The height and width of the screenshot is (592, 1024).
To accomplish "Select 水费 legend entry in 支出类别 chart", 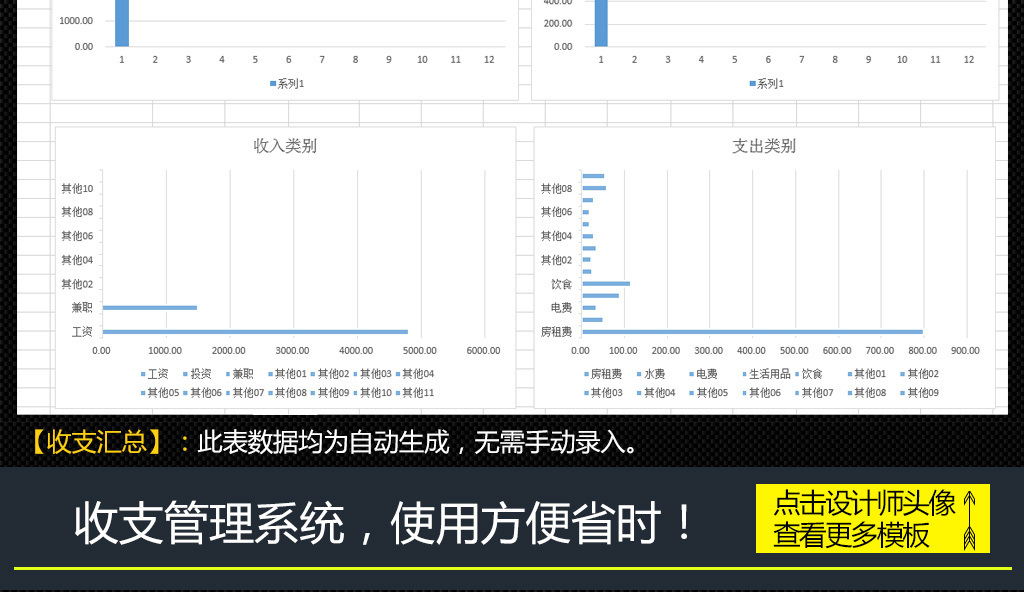I will [x=651, y=374].
